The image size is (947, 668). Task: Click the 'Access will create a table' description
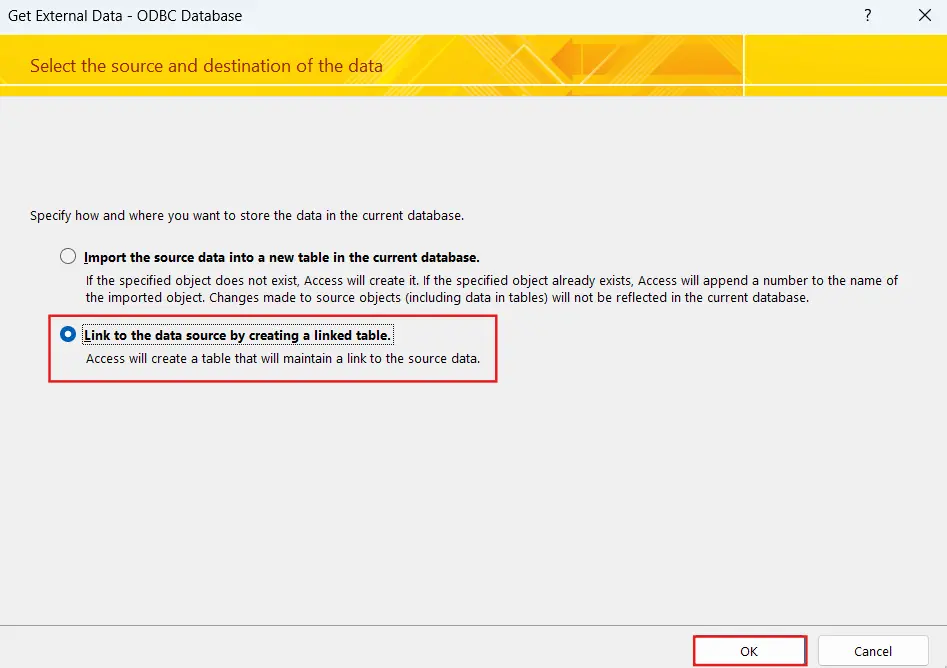282,358
